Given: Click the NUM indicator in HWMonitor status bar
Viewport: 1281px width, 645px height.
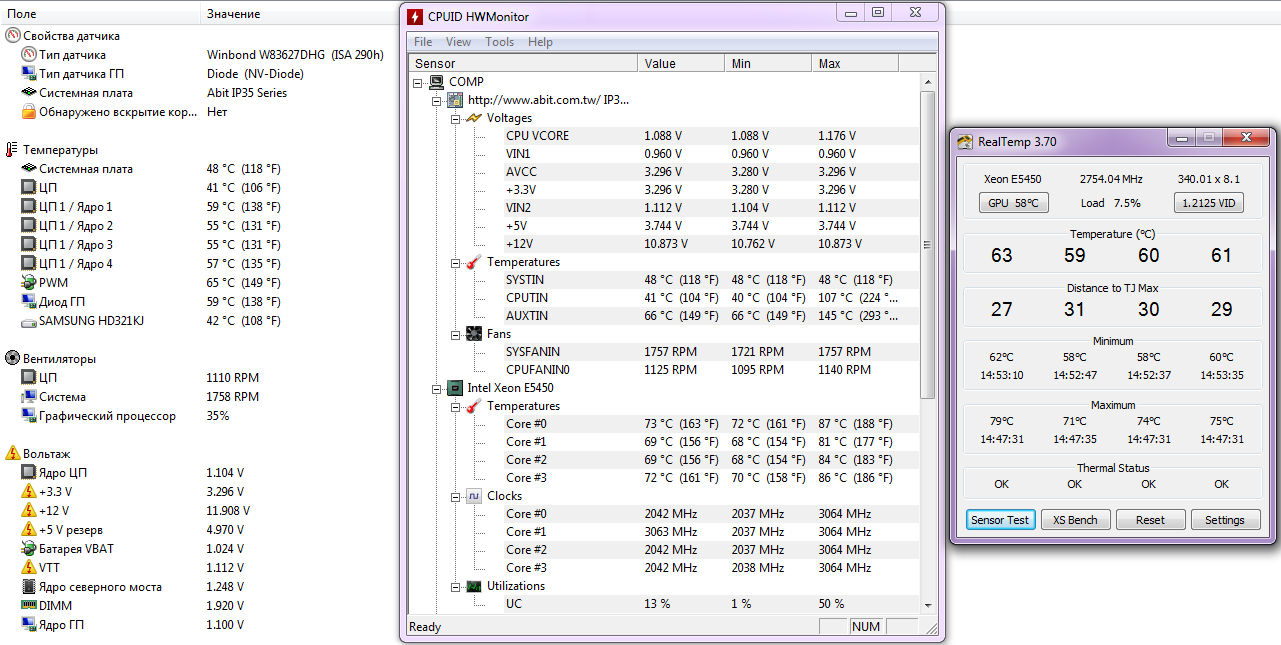Looking at the screenshot, I should tap(866, 627).
